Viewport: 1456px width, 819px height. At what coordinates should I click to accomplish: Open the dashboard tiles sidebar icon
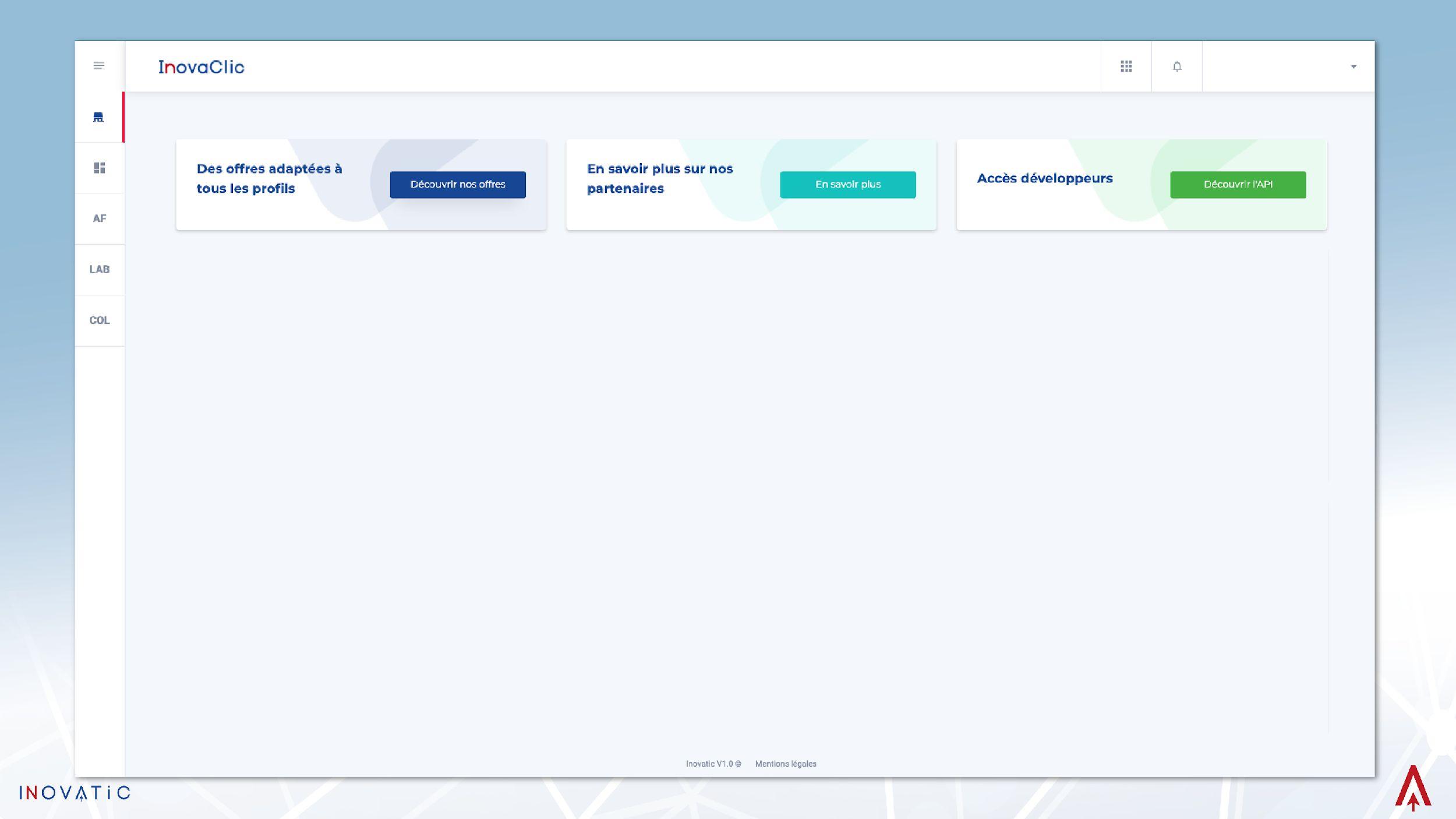(100, 168)
